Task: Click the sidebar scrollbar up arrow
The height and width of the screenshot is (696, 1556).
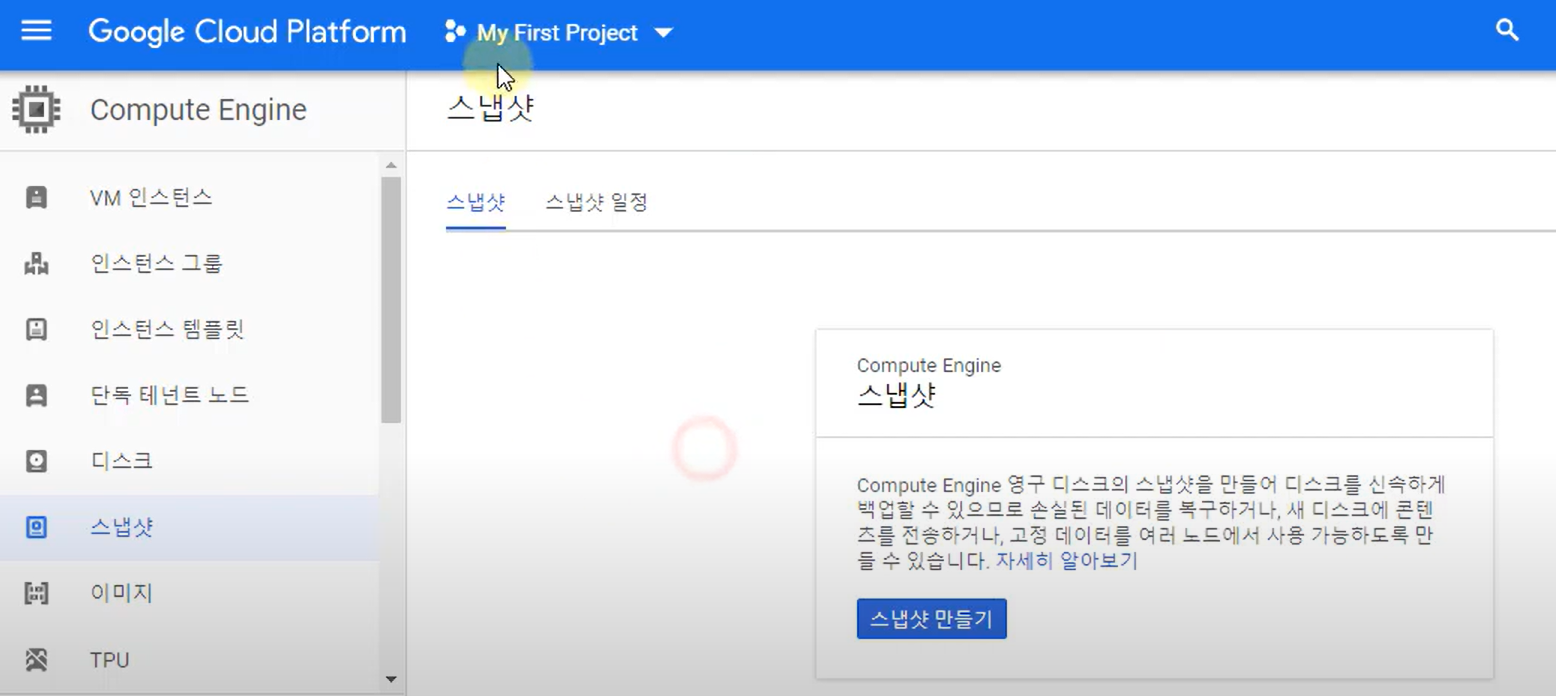Action: coord(391,165)
